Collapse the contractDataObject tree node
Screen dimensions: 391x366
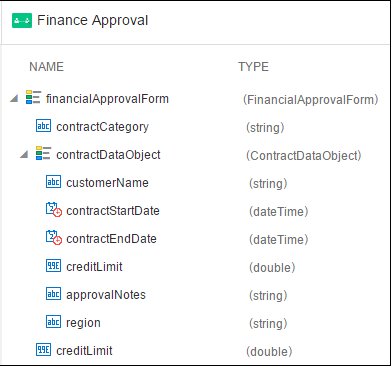pyautogui.click(x=24, y=154)
